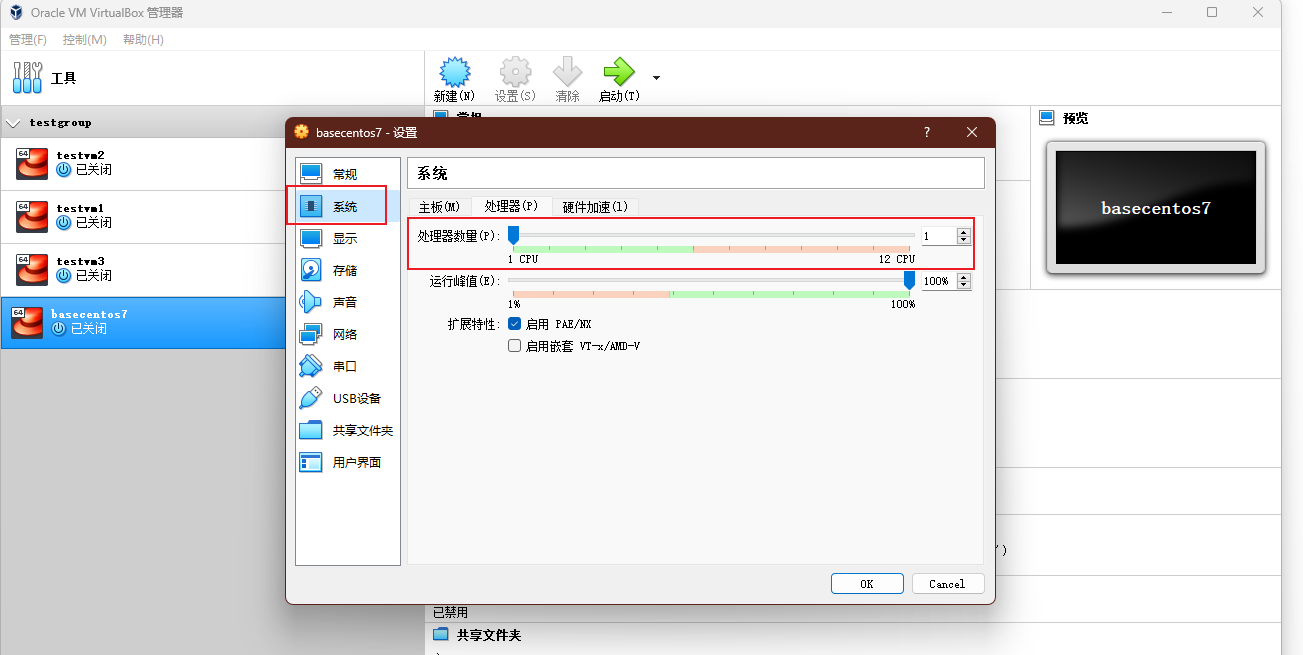Image resolution: width=1303 pixels, height=655 pixels.
Task: Click the 清除 discard arrow icon
Action: (x=567, y=71)
